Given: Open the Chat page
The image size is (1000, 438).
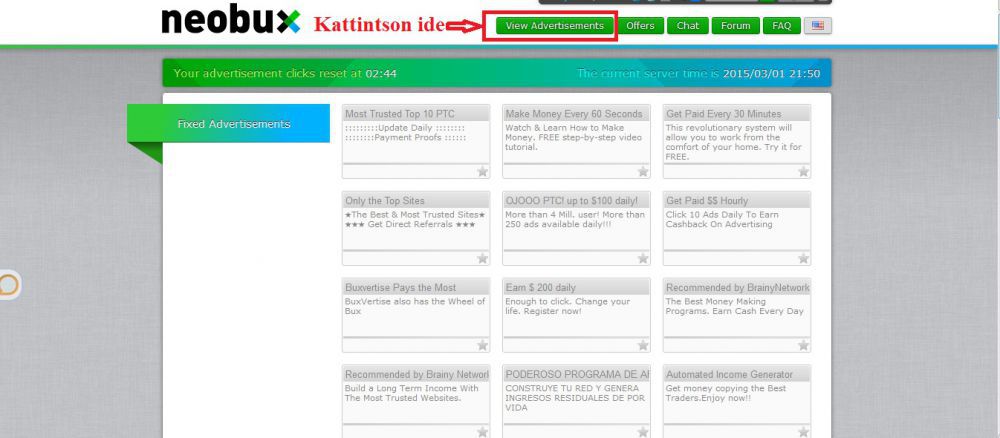Looking at the screenshot, I should point(688,26).
